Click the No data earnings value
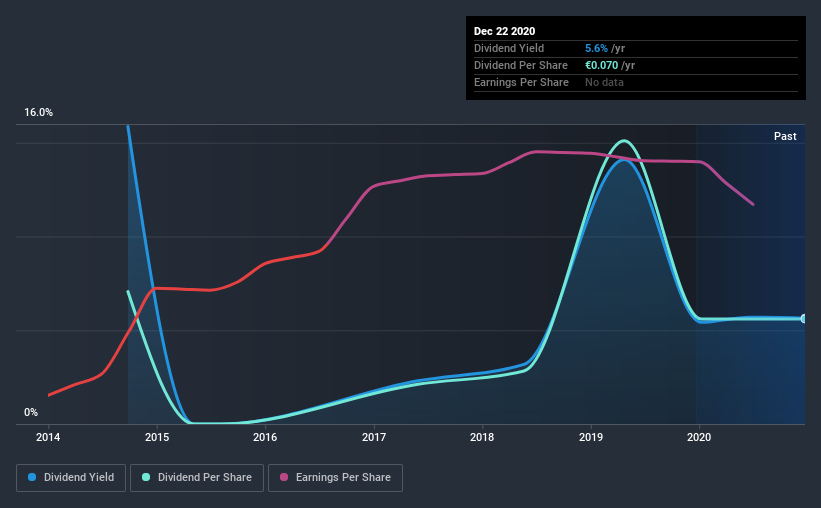821x508 pixels. point(604,82)
